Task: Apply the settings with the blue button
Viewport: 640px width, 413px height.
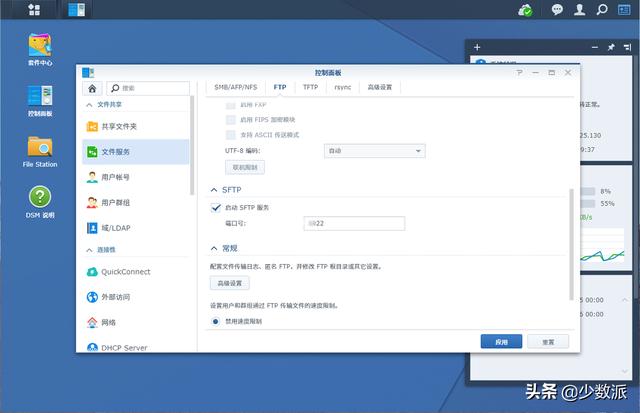Action: [501, 342]
